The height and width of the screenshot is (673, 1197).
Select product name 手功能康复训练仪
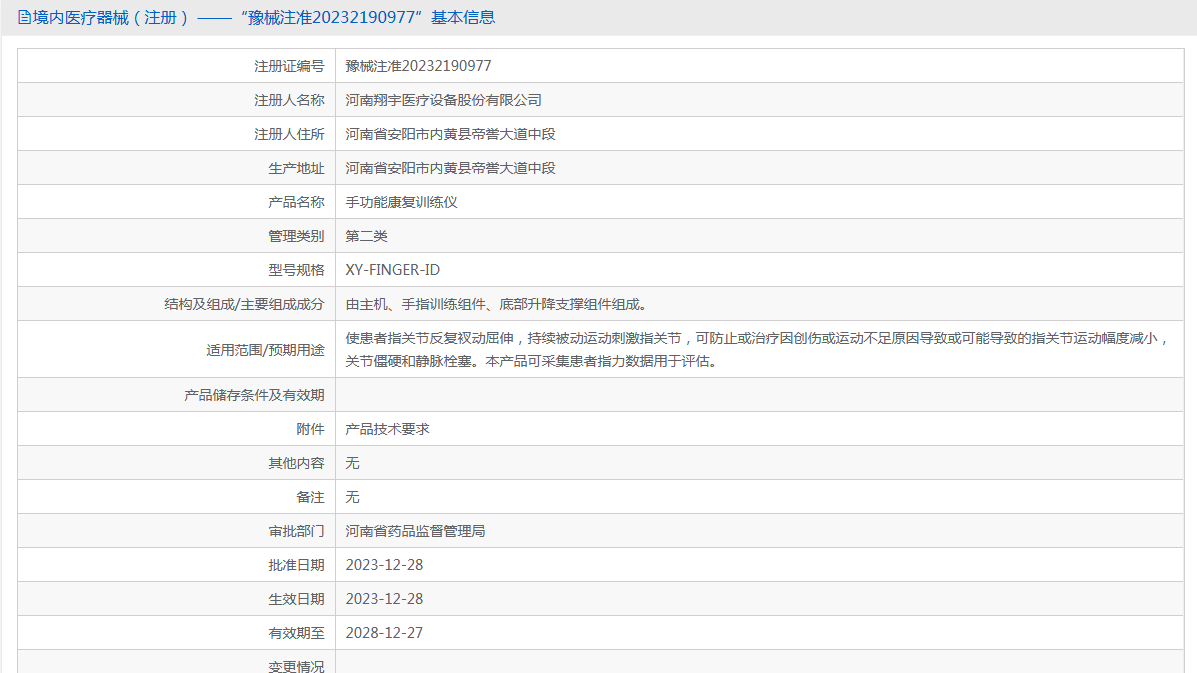[x=402, y=202]
